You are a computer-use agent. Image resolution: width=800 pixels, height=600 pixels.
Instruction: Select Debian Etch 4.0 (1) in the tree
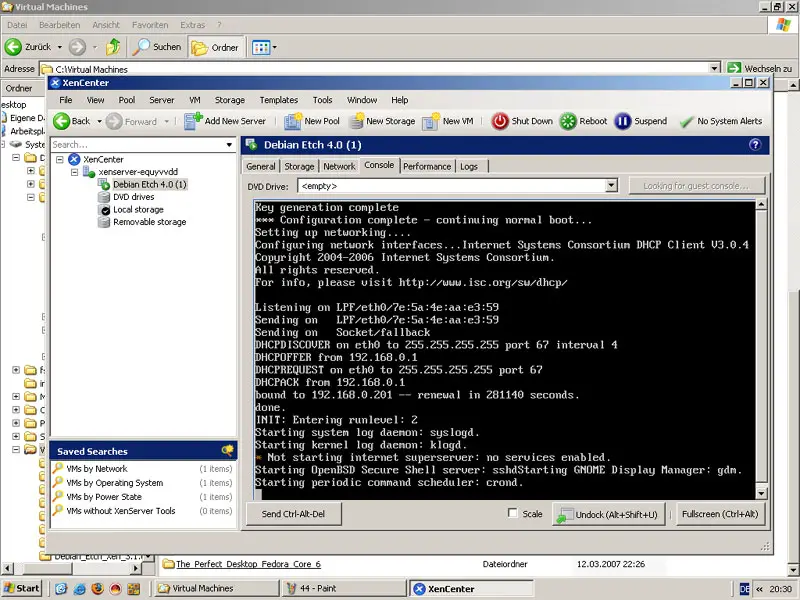pos(149,184)
